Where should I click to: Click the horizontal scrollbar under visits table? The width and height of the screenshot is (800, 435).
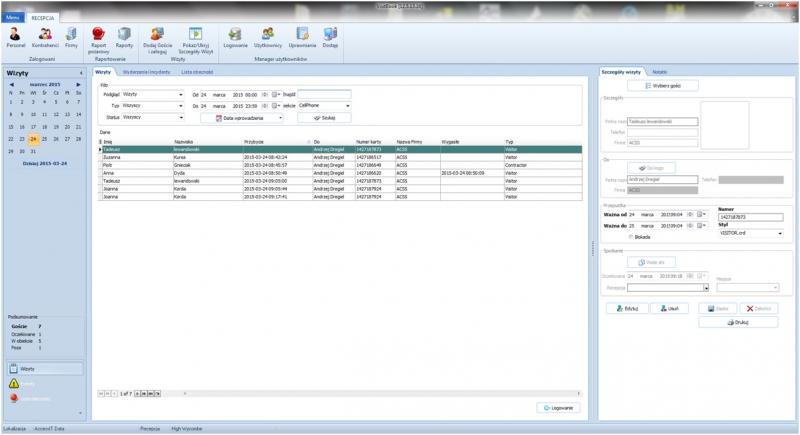click(x=381, y=394)
